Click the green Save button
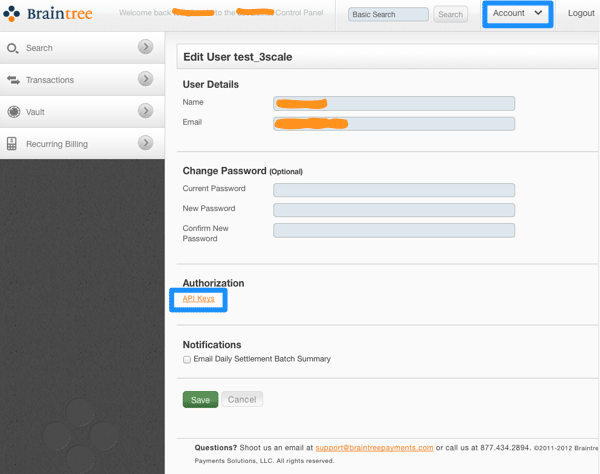Image resolution: width=600 pixels, height=474 pixels. pos(200,399)
